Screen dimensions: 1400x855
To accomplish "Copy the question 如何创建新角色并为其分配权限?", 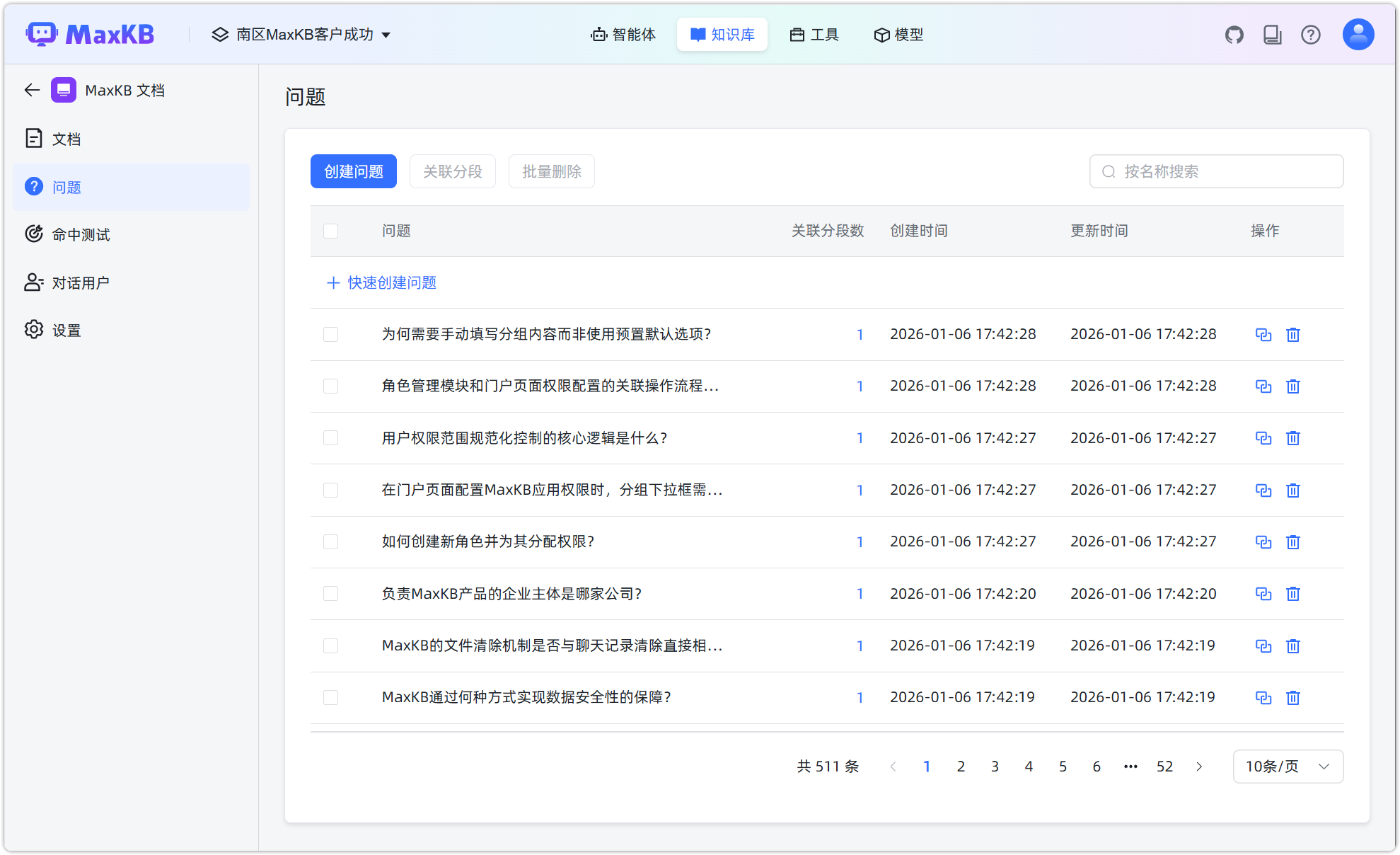I will 1263,541.
